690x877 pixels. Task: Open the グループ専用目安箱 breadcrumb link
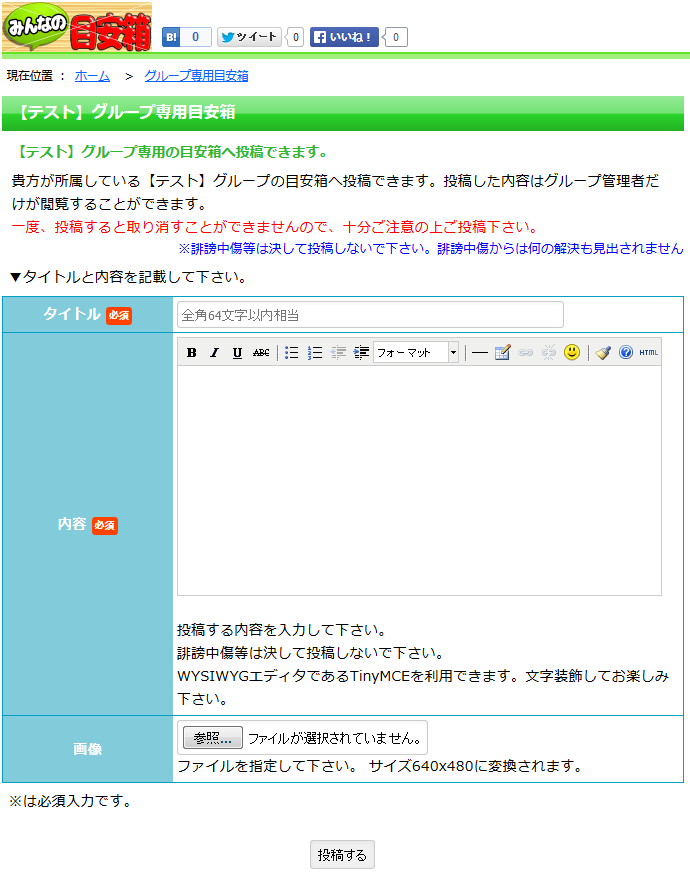[x=196, y=76]
